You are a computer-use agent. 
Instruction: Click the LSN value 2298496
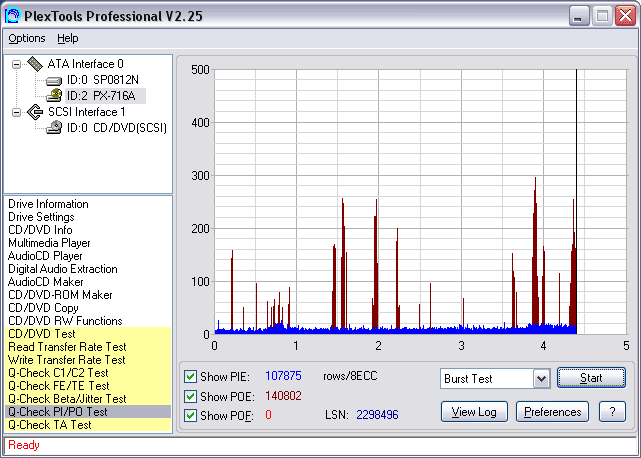(x=377, y=415)
